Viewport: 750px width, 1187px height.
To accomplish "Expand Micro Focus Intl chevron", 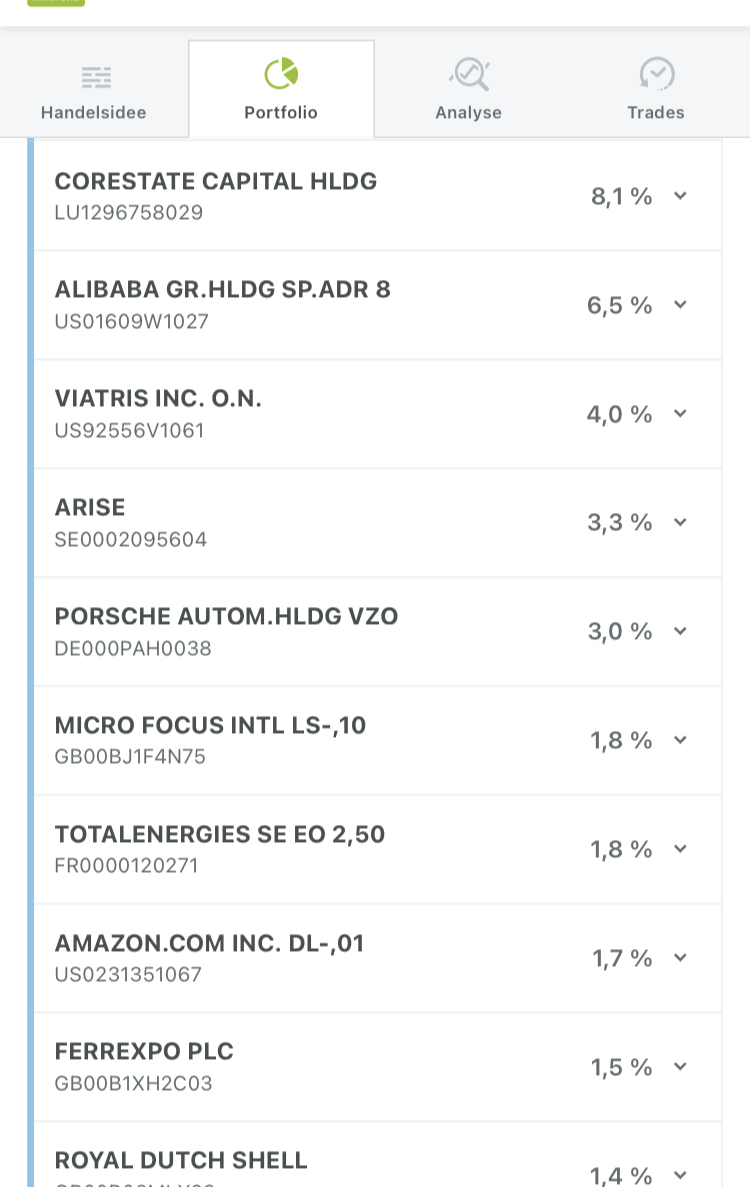I will (680, 740).
